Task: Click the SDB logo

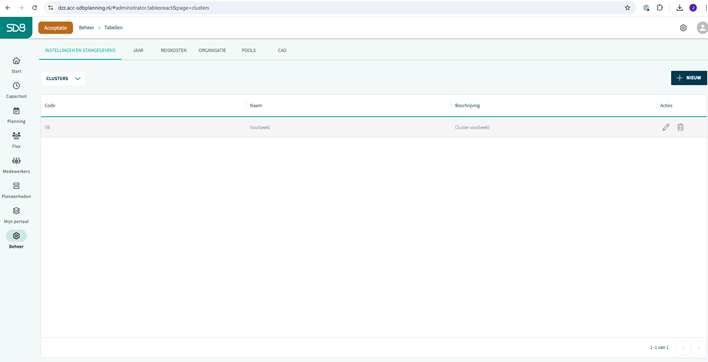Action: coord(16,28)
